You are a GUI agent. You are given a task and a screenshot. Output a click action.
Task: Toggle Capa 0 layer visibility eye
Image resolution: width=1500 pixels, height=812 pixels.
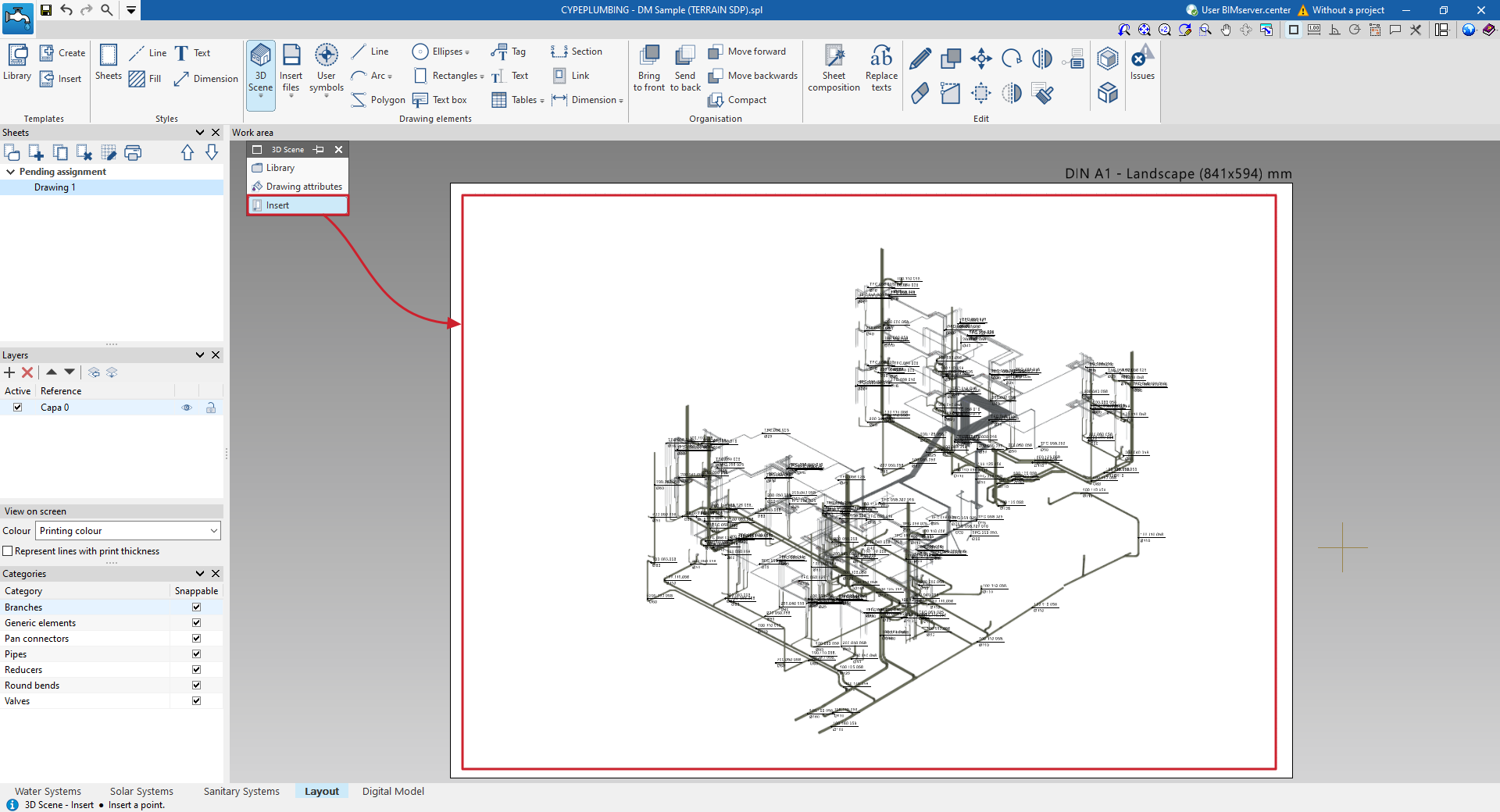coord(187,408)
